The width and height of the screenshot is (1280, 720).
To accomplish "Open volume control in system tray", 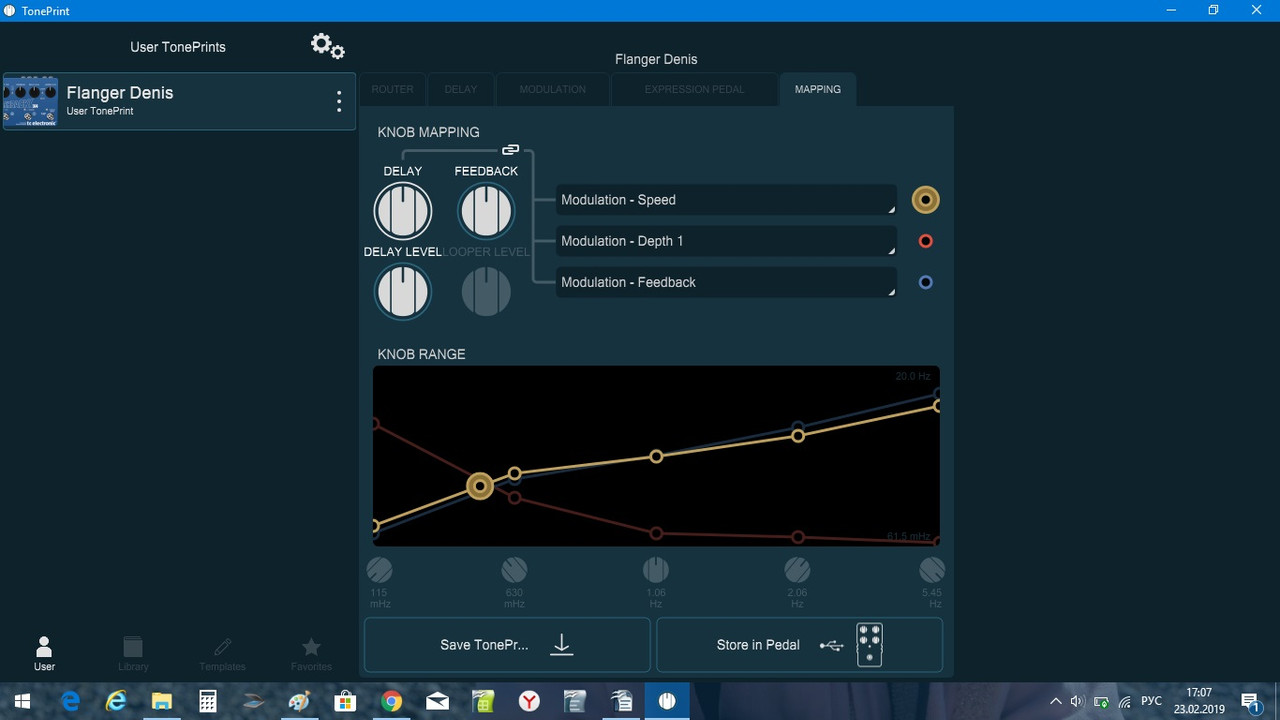I will click(x=1077, y=701).
